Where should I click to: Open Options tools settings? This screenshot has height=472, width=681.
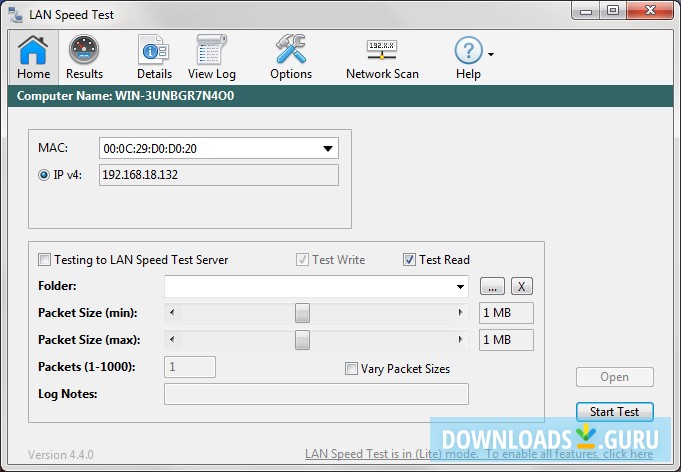pos(291,57)
